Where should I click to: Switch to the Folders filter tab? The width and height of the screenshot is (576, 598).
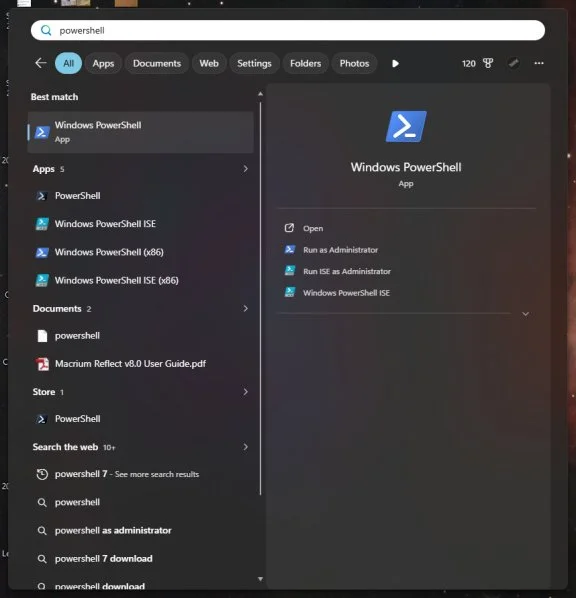click(306, 63)
